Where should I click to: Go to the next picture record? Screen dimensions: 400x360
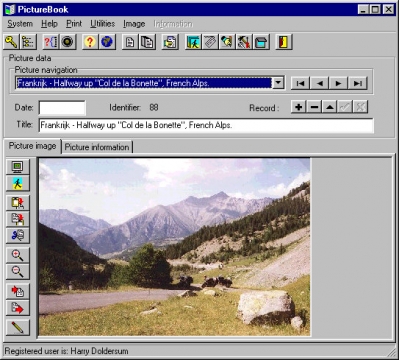coord(338,83)
